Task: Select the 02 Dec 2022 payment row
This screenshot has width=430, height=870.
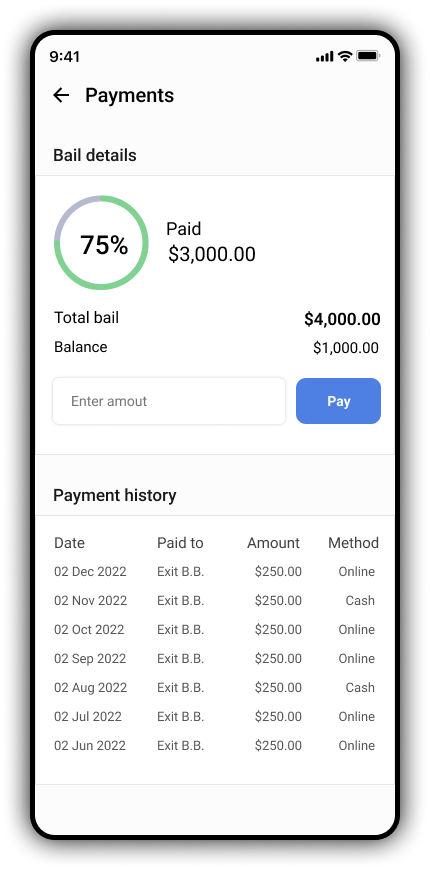Action: 214,571
